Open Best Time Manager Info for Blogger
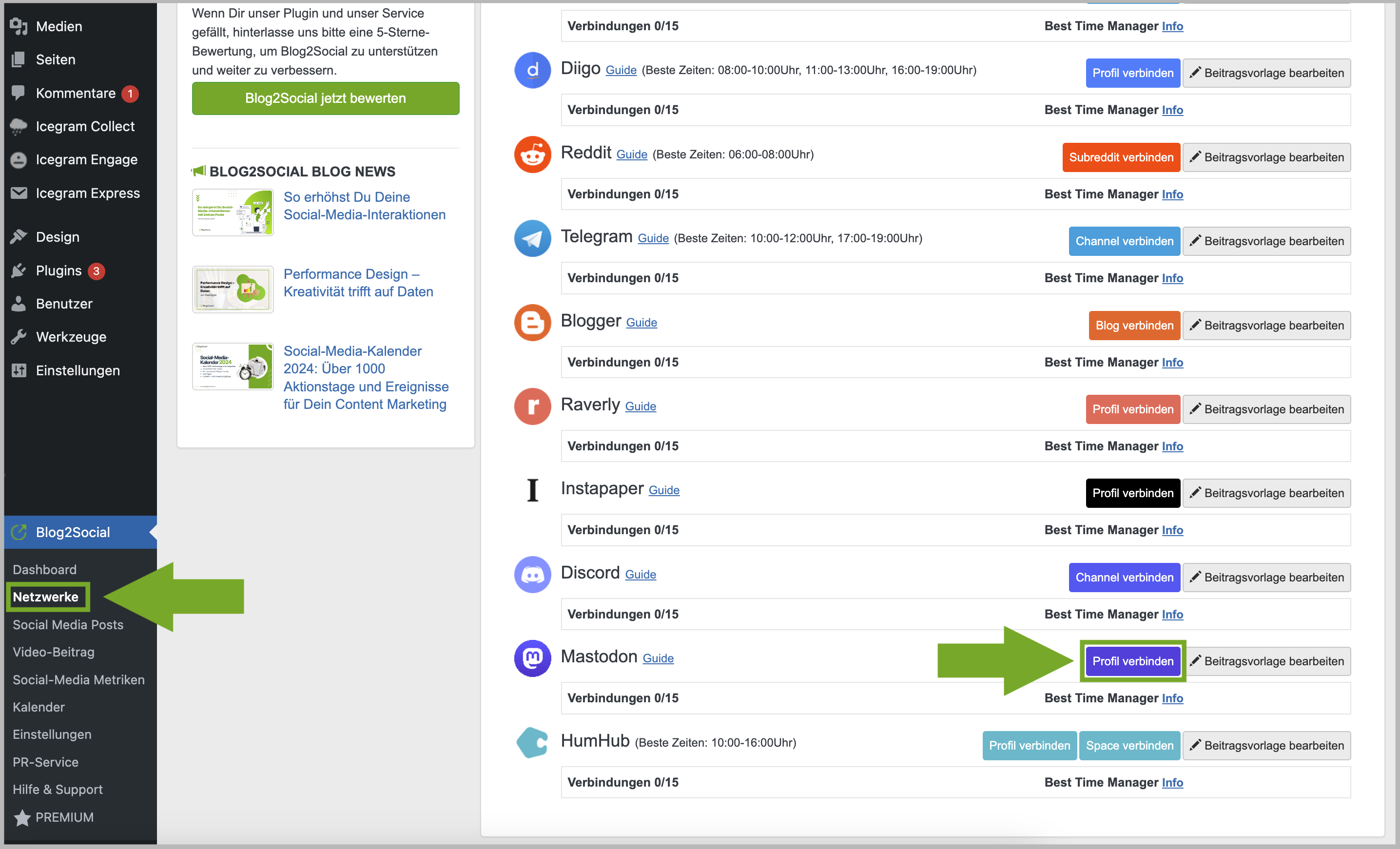 click(x=1172, y=362)
